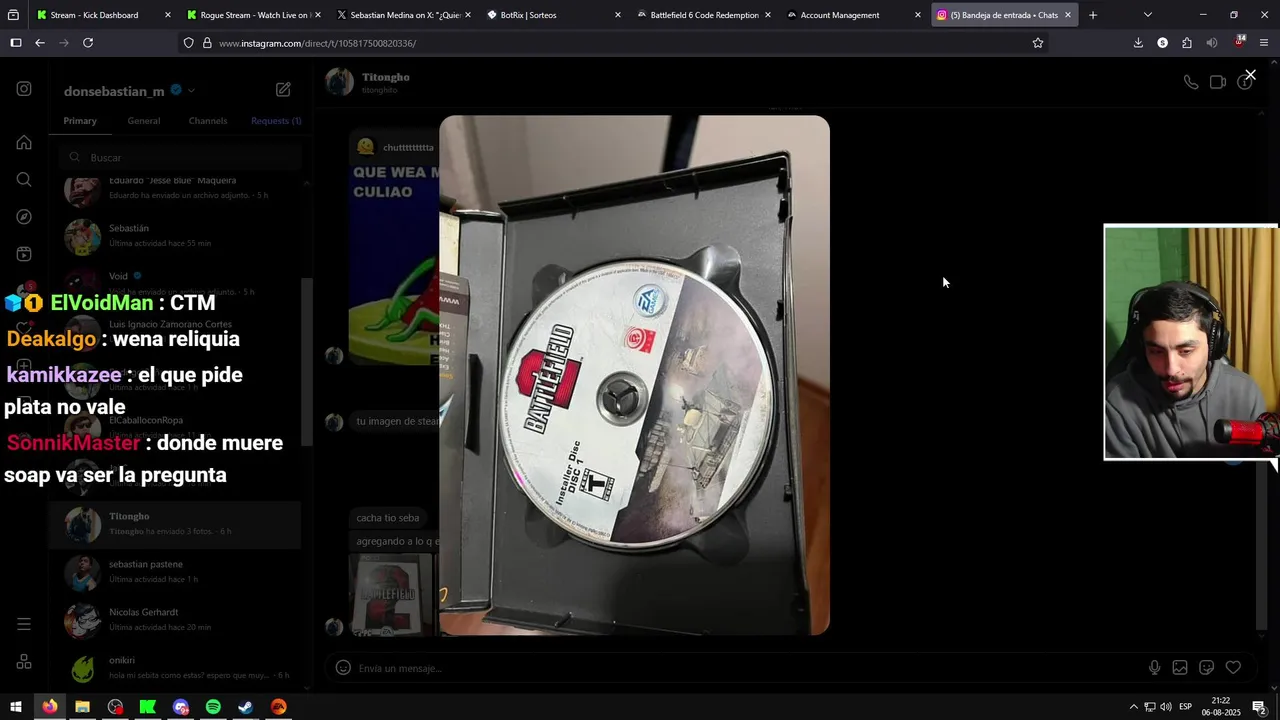
Task: Send a heart like in chat
Action: [1233, 668]
